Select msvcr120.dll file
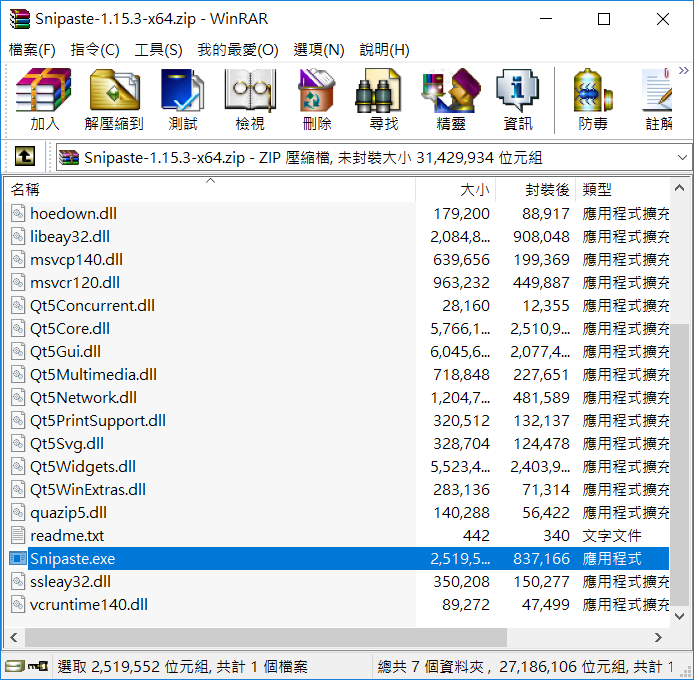The height and width of the screenshot is (680, 694). tap(75, 283)
